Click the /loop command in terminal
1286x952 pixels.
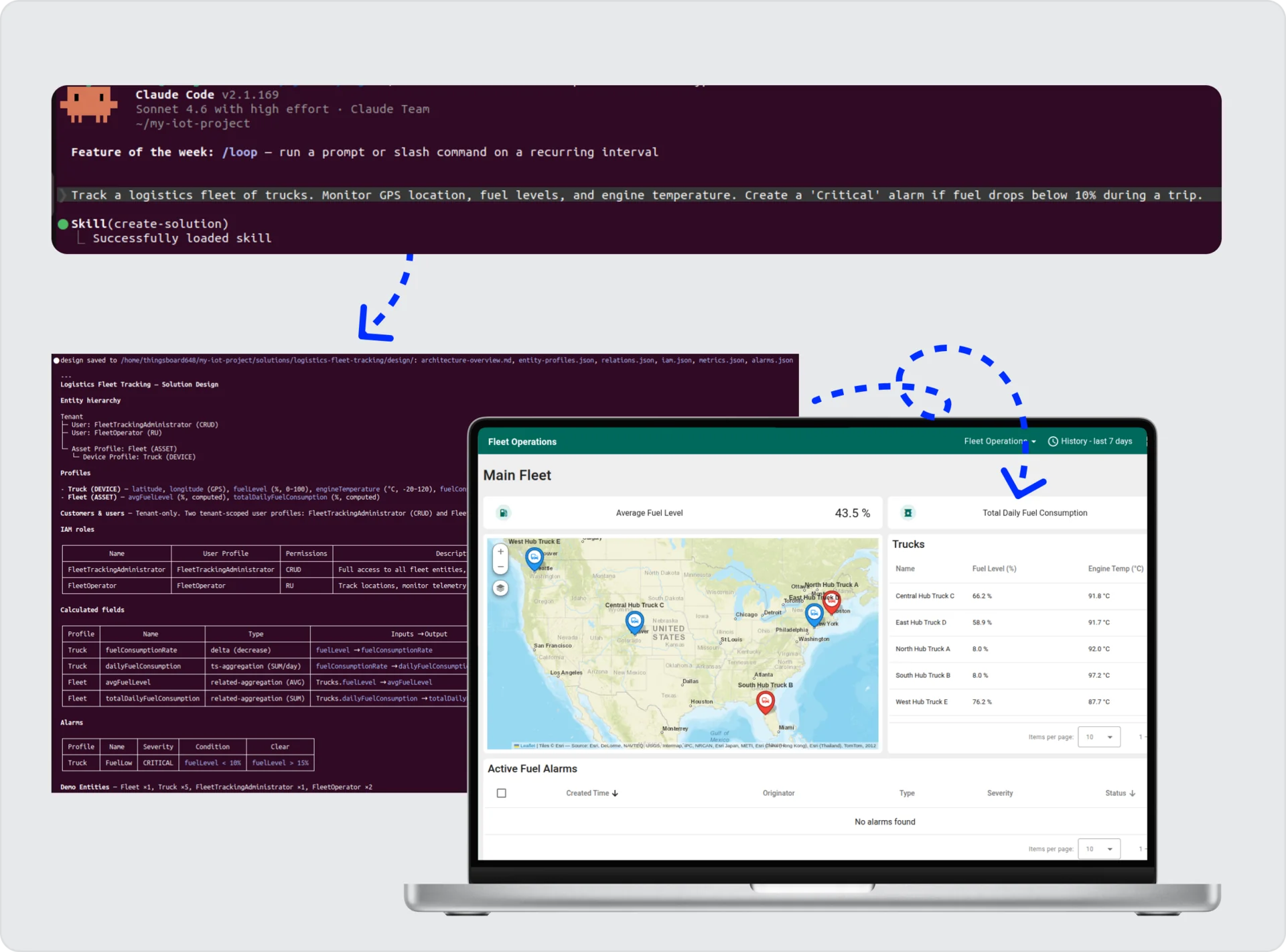pyautogui.click(x=240, y=152)
